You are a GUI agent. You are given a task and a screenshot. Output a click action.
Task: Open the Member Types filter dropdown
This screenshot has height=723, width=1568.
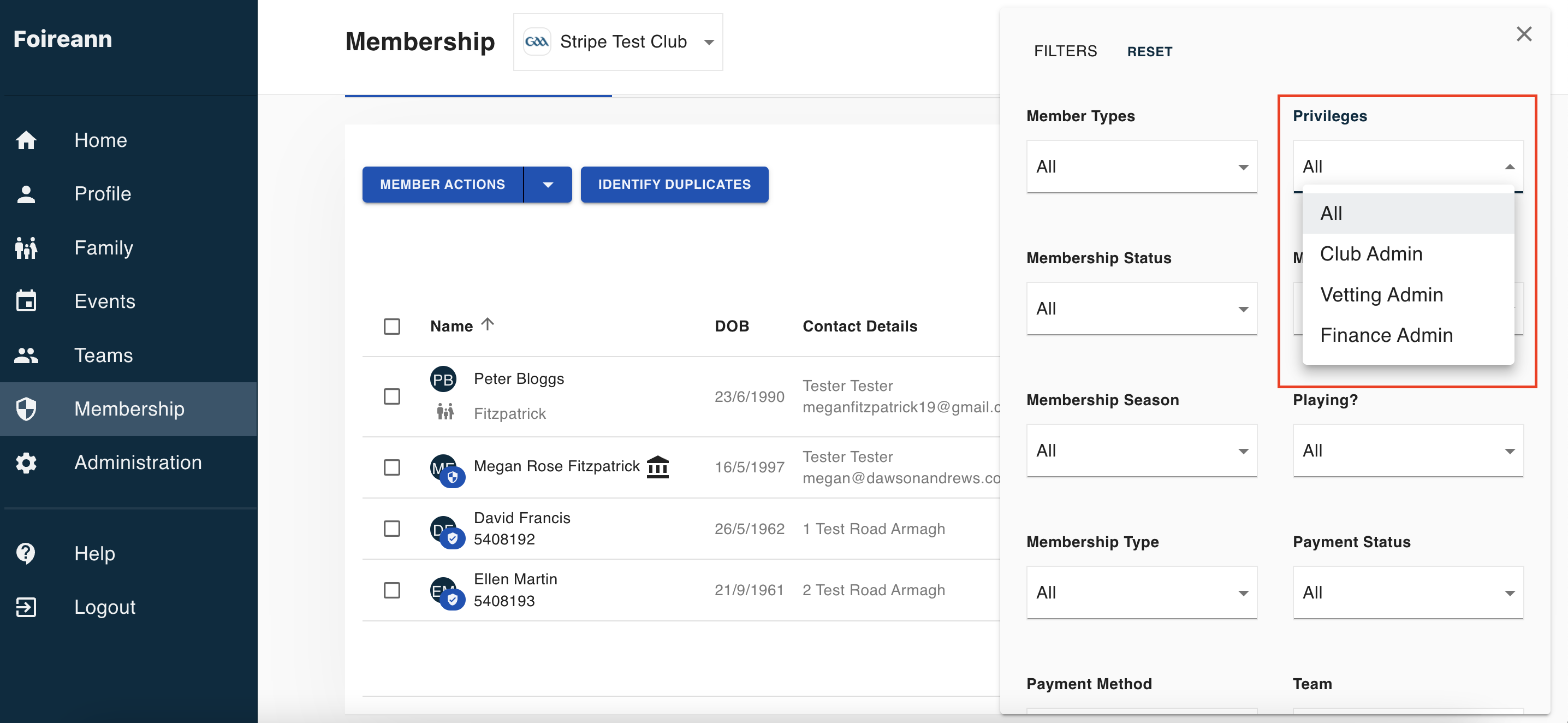1141,166
